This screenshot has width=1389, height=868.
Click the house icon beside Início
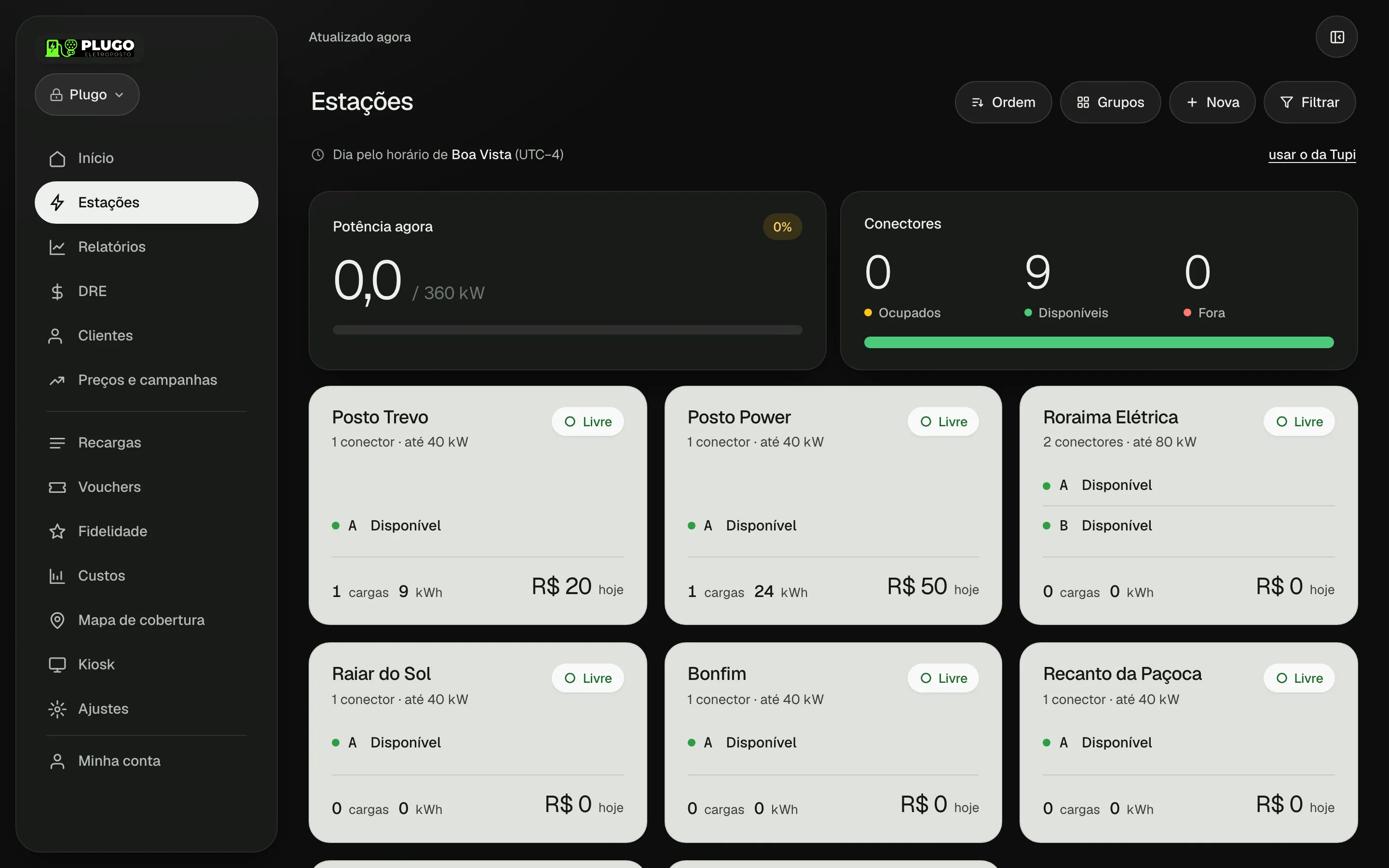click(57, 159)
